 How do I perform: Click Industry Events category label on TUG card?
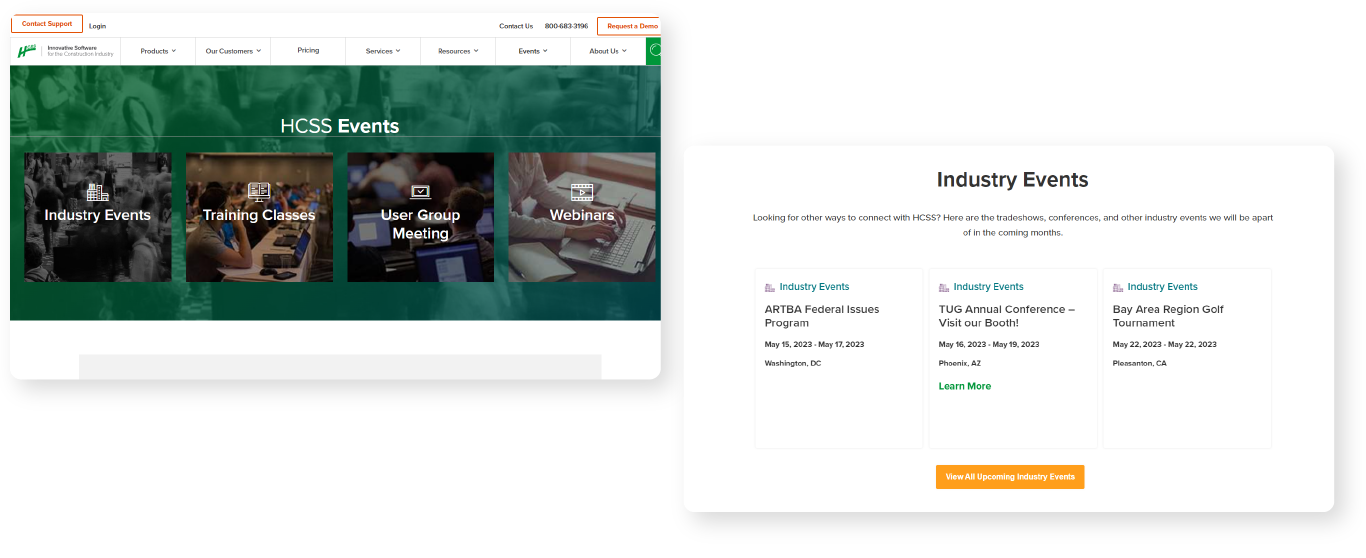pyautogui.click(x=989, y=287)
